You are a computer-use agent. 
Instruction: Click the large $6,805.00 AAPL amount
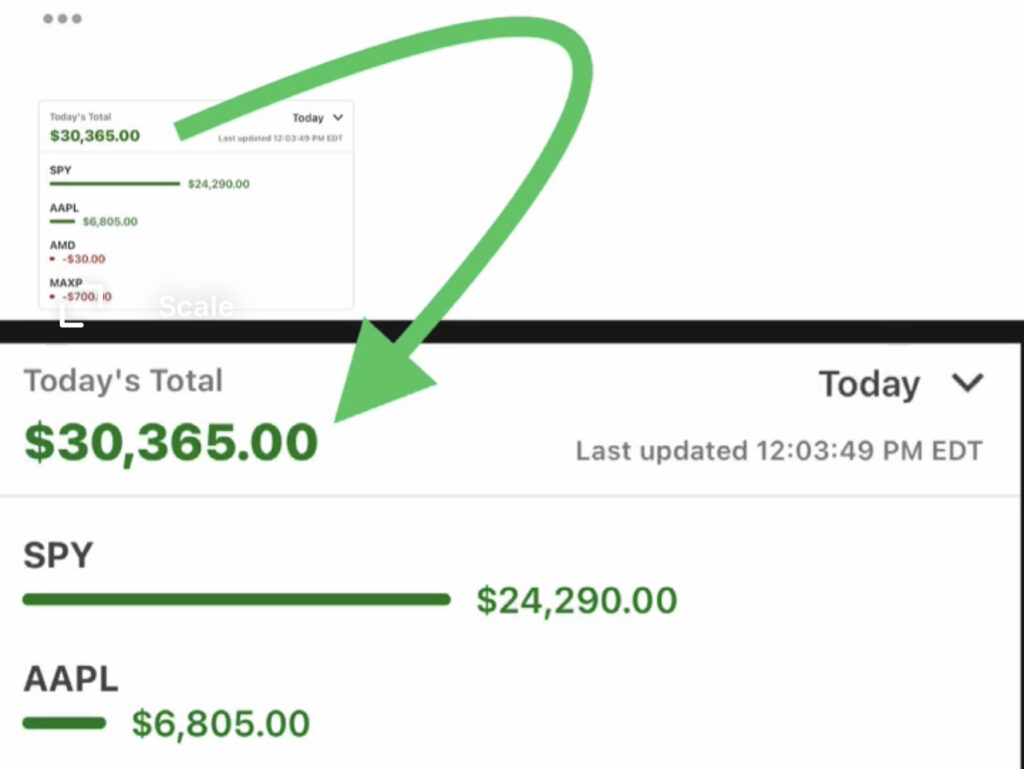click(221, 723)
